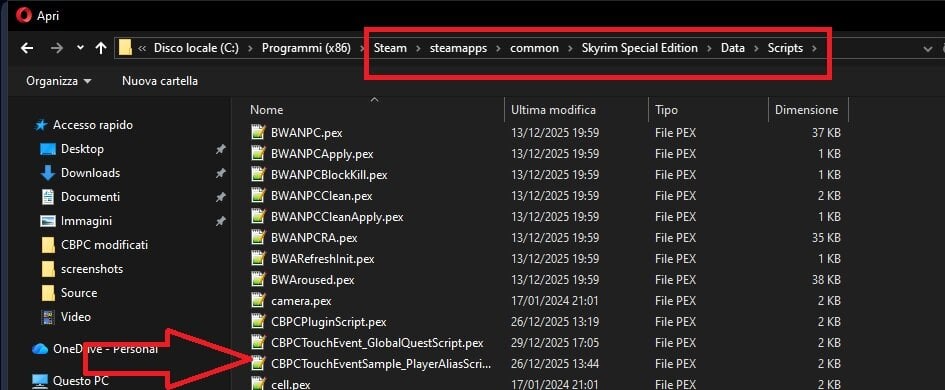This screenshot has width=945, height=390.
Task: Expand chevron after Data breadcrumb
Action: (x=756, y=48)
